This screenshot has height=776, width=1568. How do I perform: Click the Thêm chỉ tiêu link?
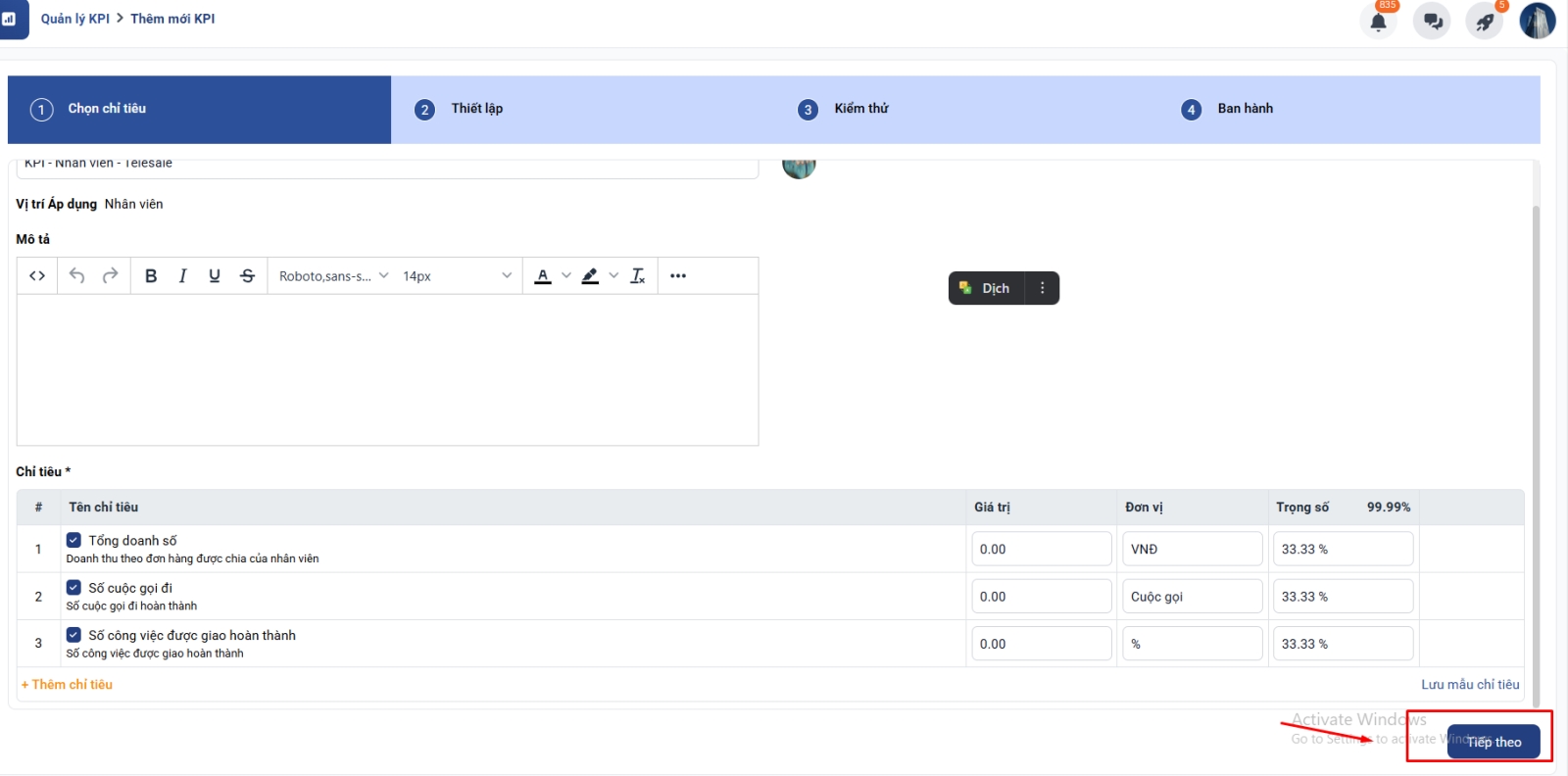click(67, 685)
